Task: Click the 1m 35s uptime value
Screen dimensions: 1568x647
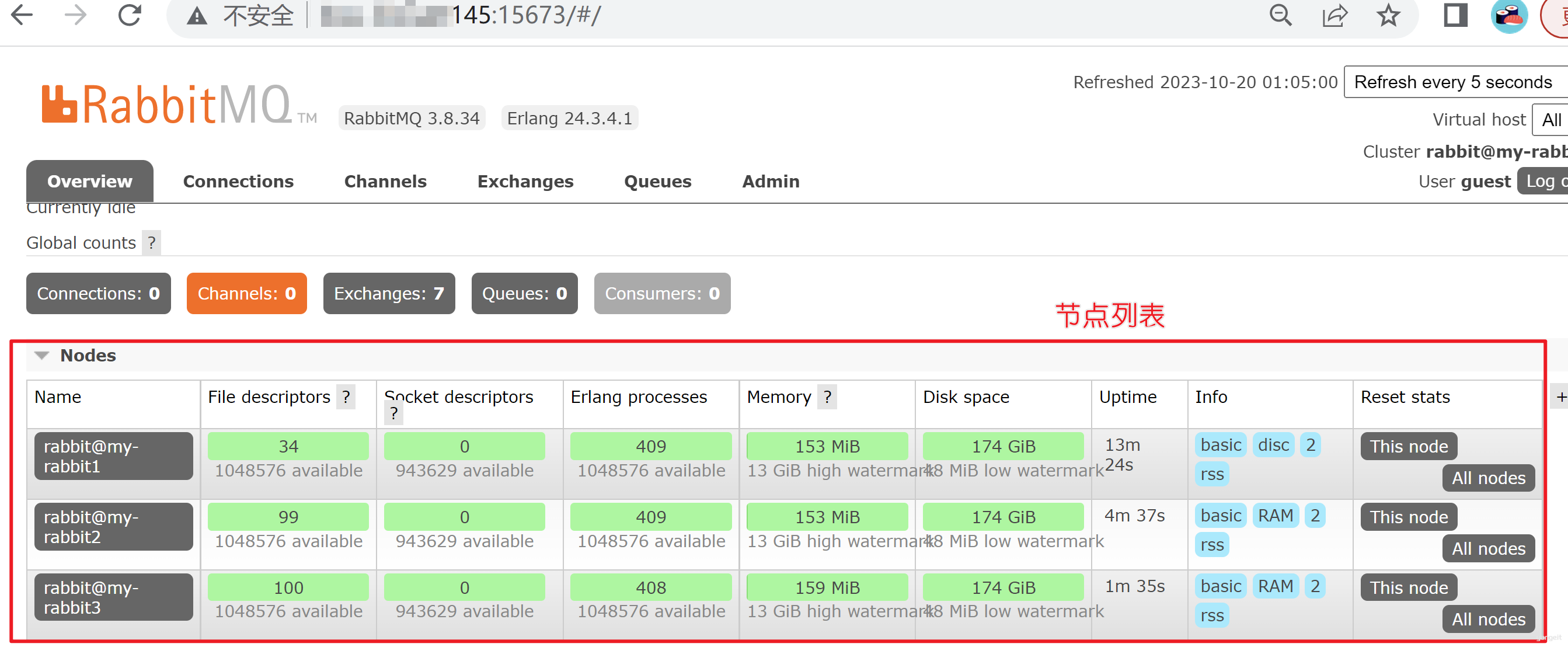Action: click(x=1134, y=586)
